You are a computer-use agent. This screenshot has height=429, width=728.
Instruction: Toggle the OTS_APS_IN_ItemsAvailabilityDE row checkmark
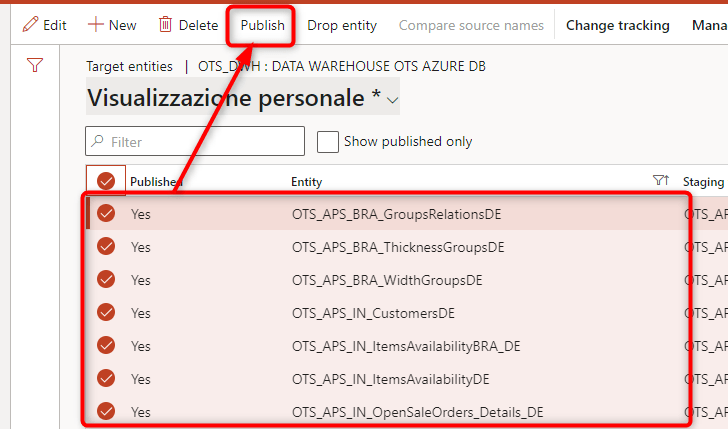click(x=106, y=379)
